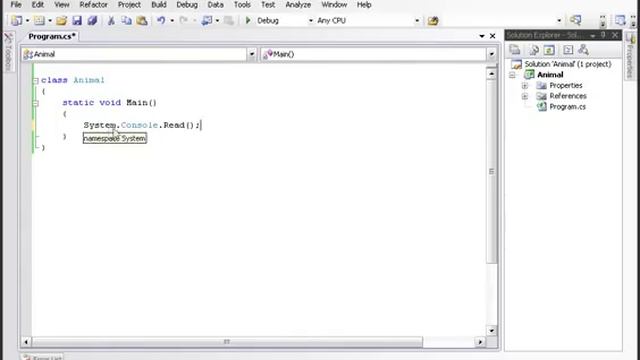Screen dimensions: 640x360
Task: Click the New Project toolbar icon
Action: 17,20
